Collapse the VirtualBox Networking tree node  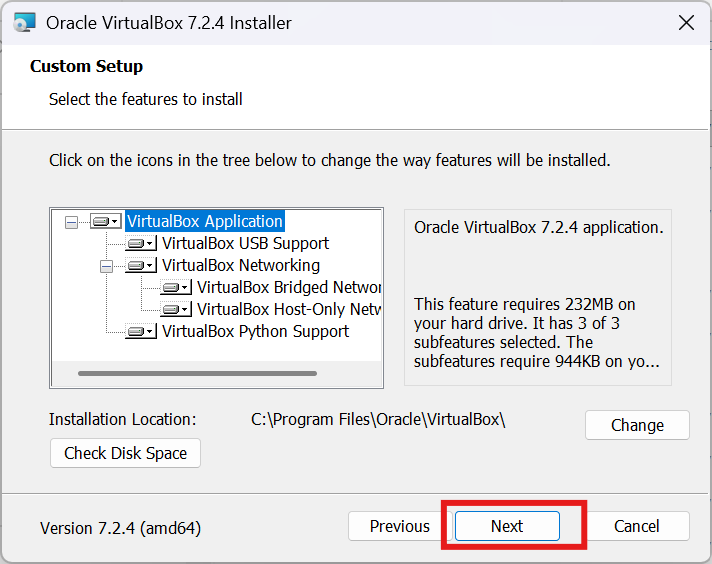(x=106, y=266)
